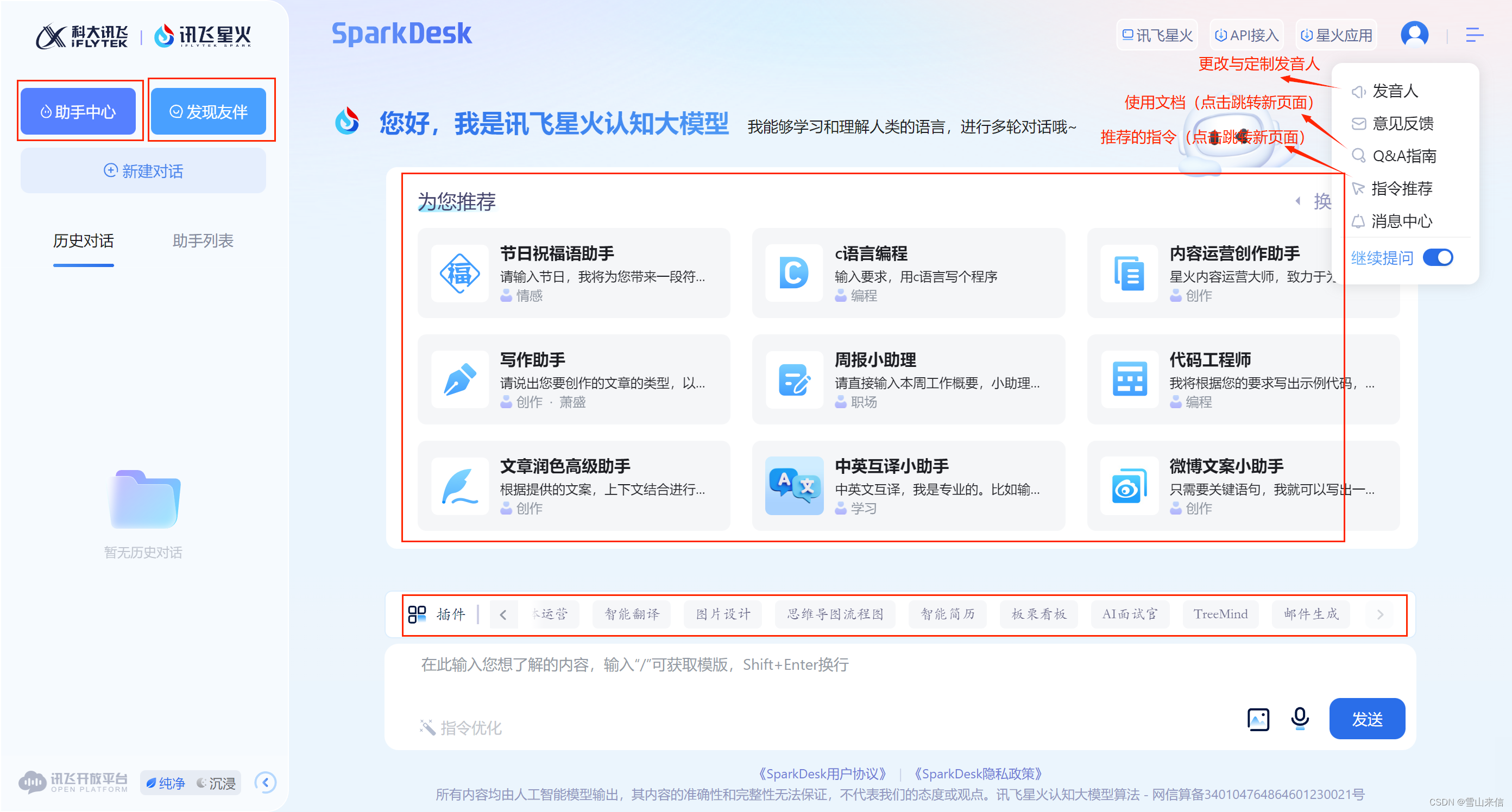Viewport: 1512px width, 812px height.
Task: Click the 文章润色高级助手 feather icon
Action: coord(459,486)
